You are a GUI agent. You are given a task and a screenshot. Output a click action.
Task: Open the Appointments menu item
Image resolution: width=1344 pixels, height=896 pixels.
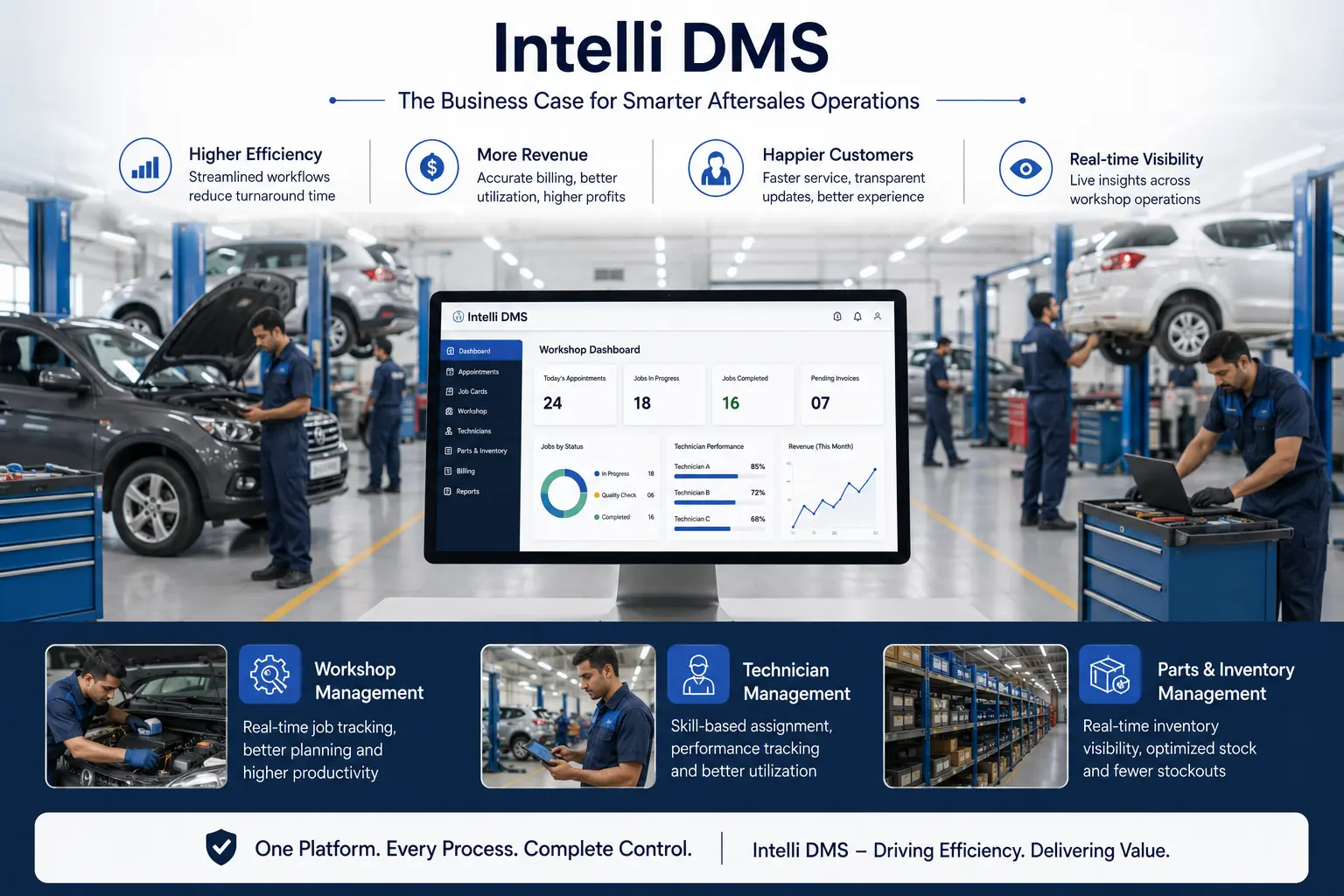(480, 372)
